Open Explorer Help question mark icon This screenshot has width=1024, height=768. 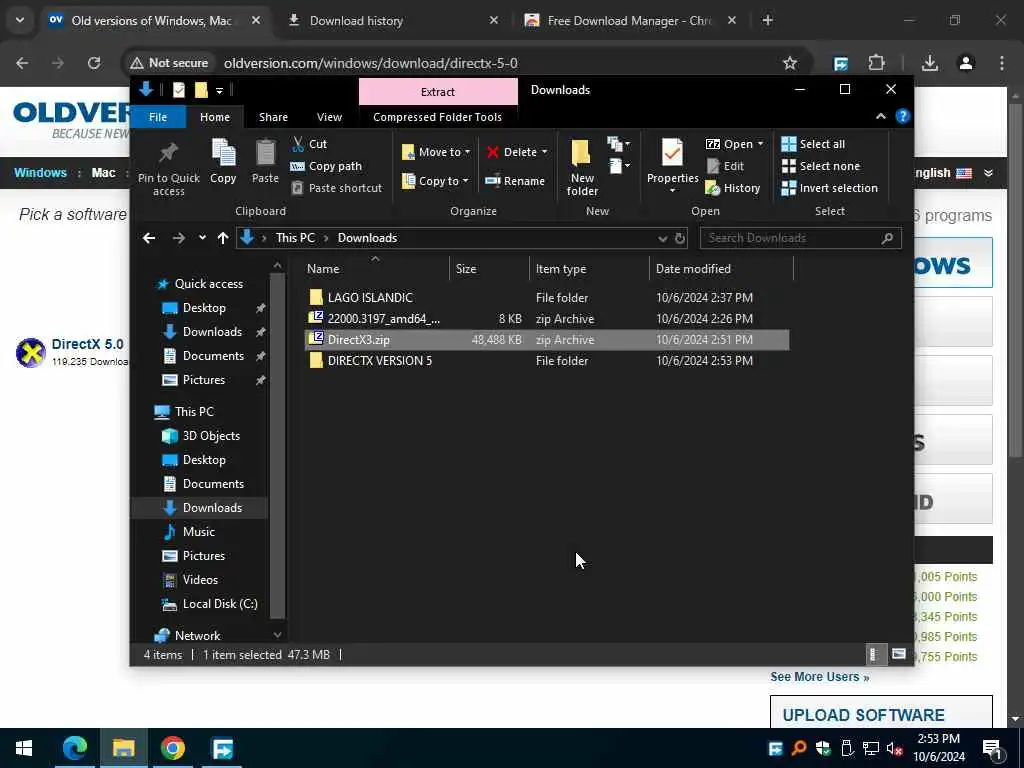pyautogui.click(x=903, y=116)
